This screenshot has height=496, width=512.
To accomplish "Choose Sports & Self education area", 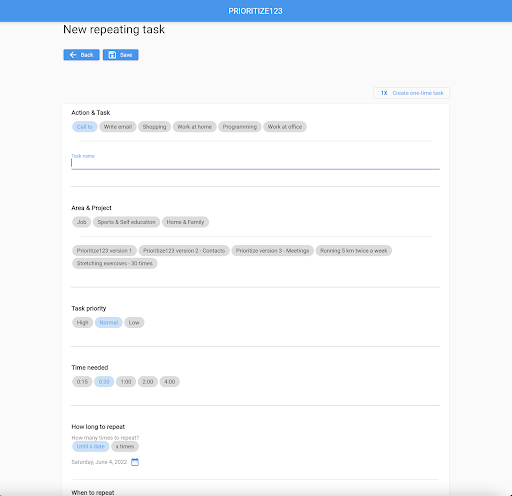I will tap(126, 222).
